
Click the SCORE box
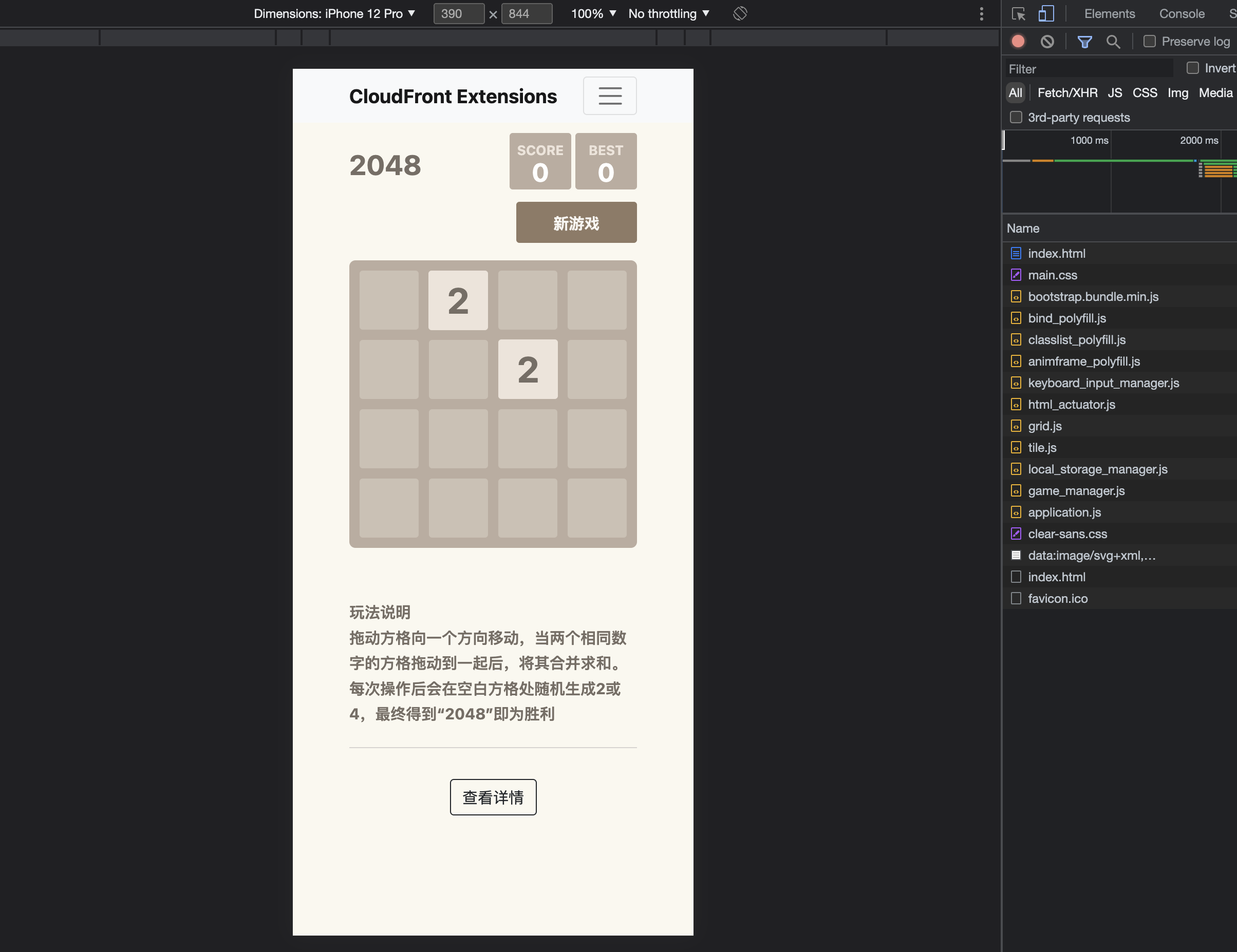(x=540, y=161)
